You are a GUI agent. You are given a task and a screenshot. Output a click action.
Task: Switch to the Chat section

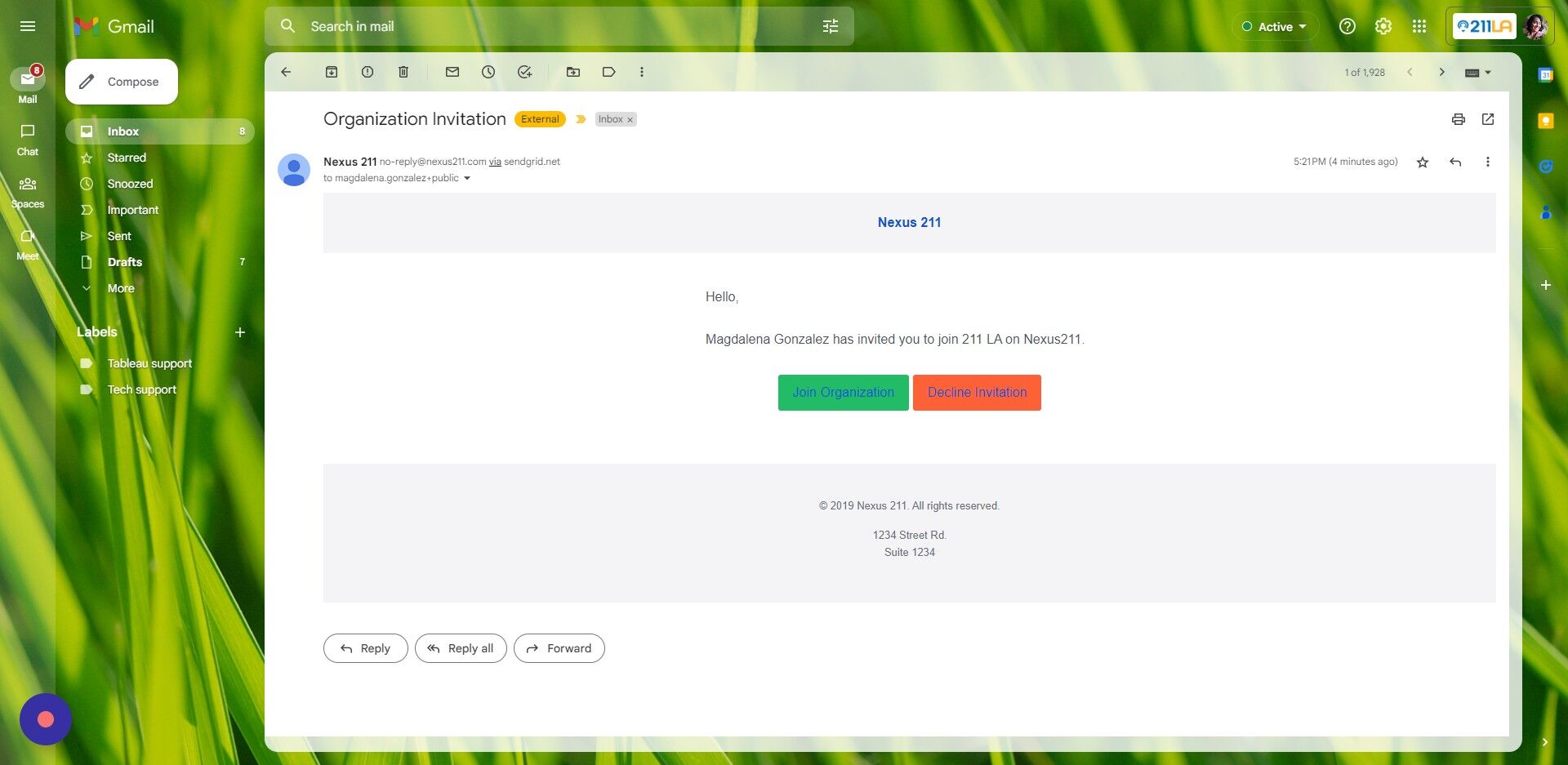click(28, 140)
